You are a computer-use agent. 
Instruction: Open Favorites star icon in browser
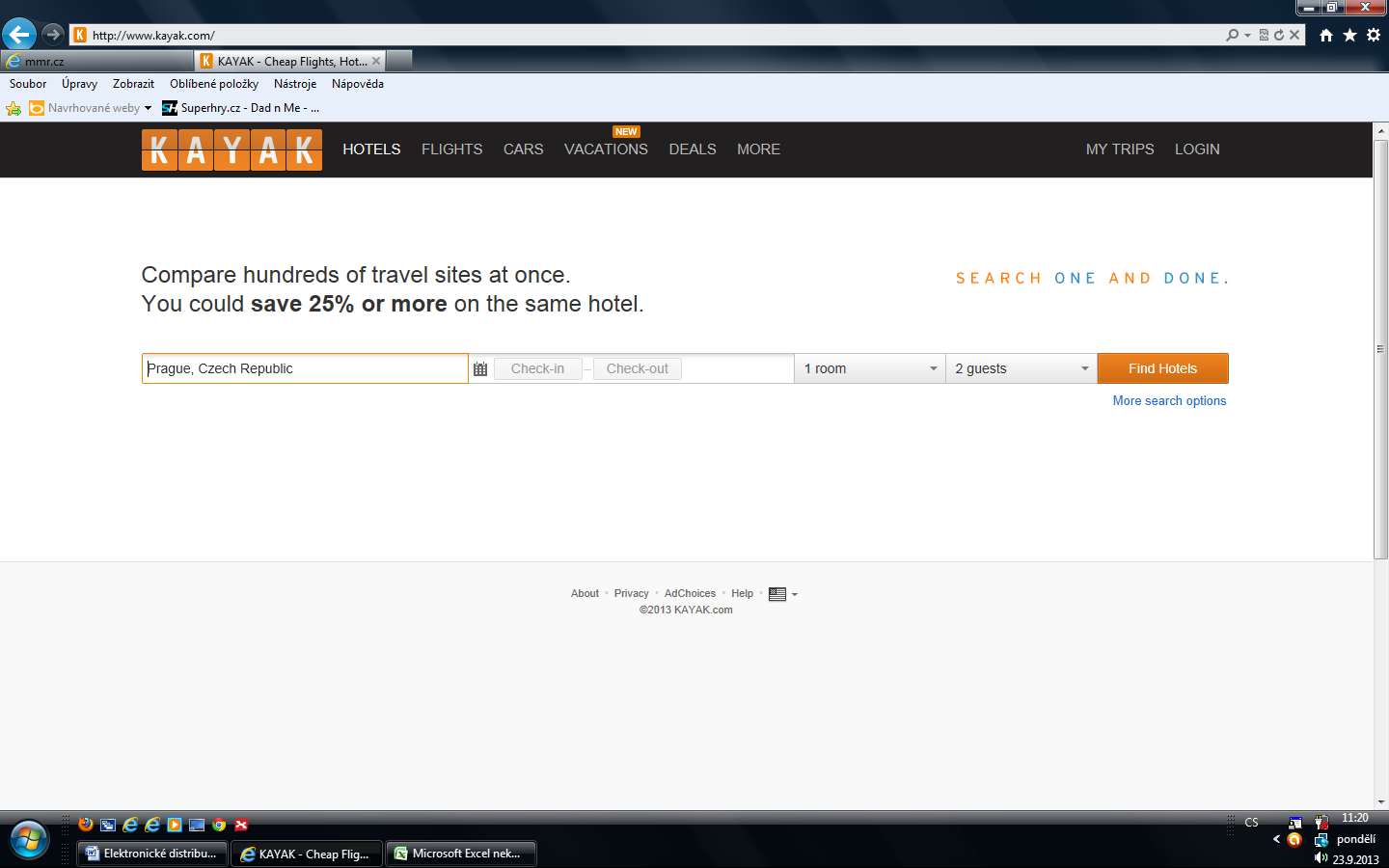[x=1349, y=35]
